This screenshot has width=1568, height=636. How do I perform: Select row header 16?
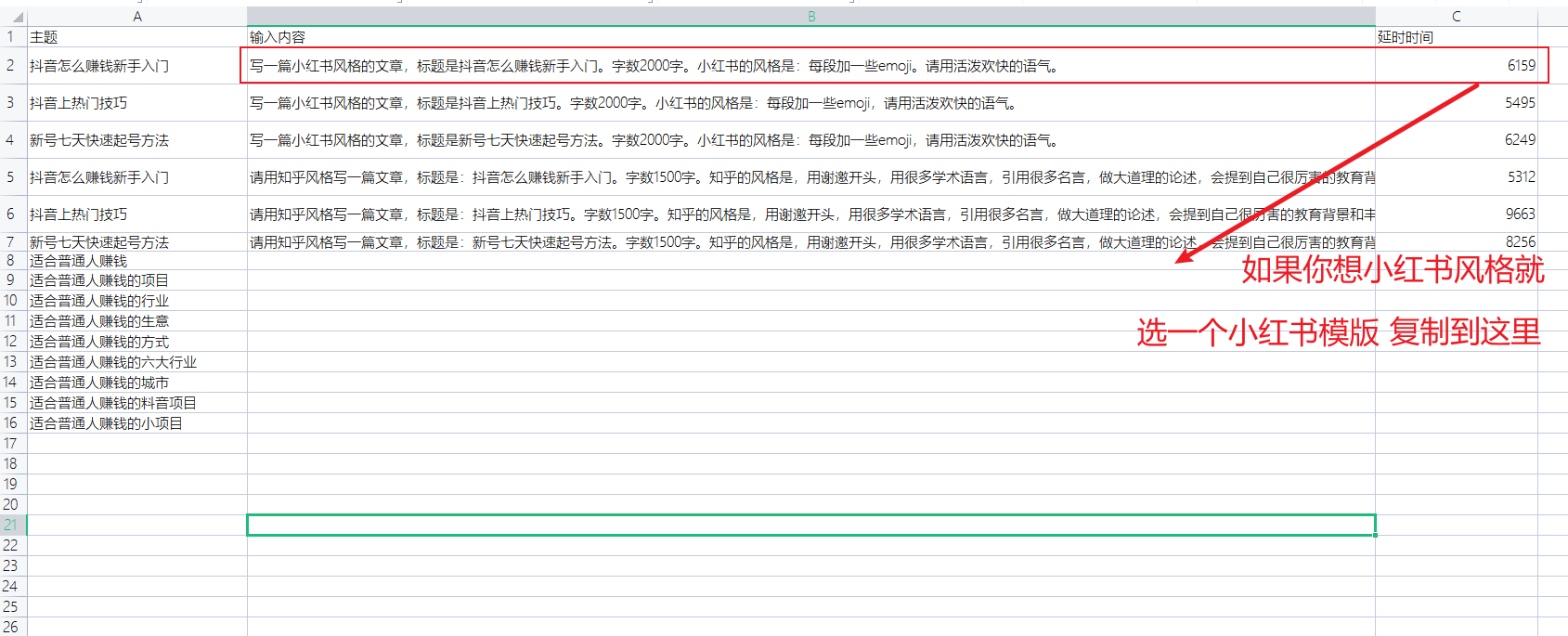click(13, 423)
